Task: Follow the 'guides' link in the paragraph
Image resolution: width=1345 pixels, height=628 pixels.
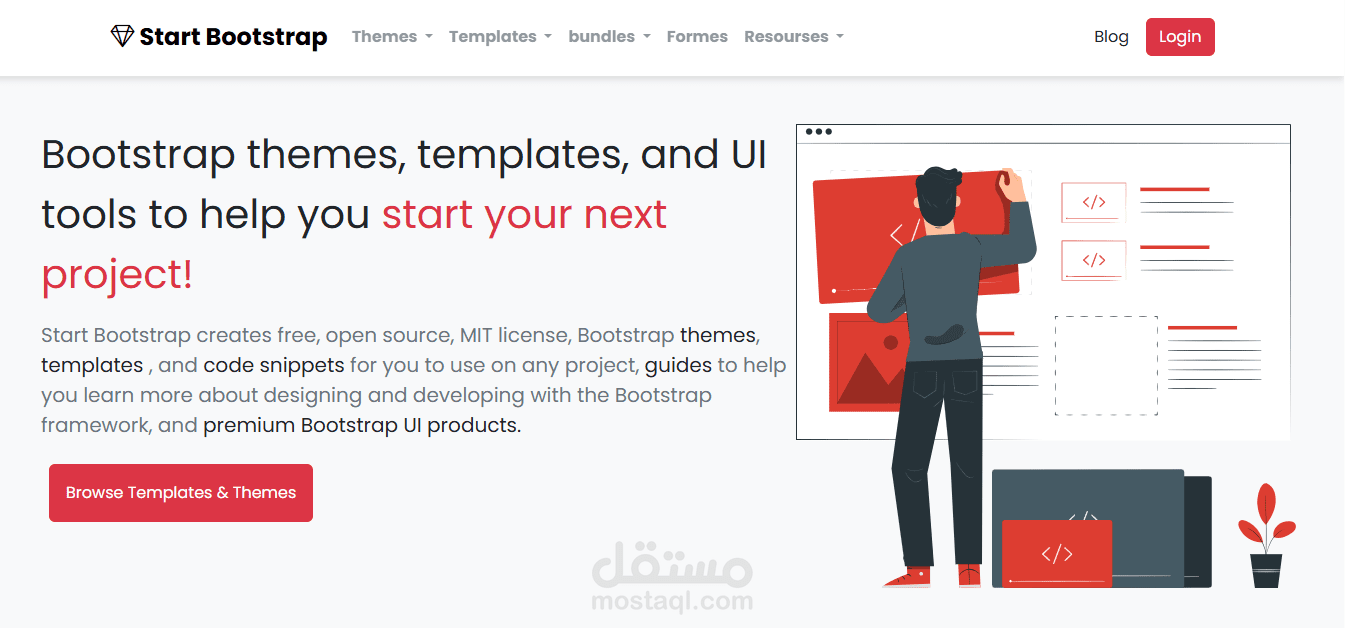Action: click(x=678, y=364)
